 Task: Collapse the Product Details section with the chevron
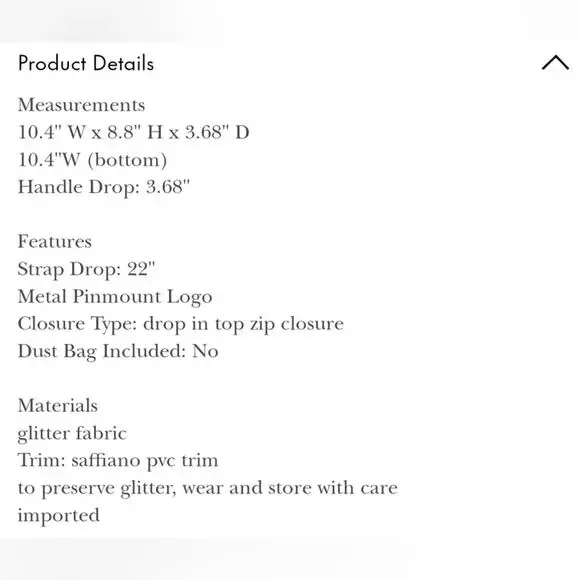pos(555,63)
